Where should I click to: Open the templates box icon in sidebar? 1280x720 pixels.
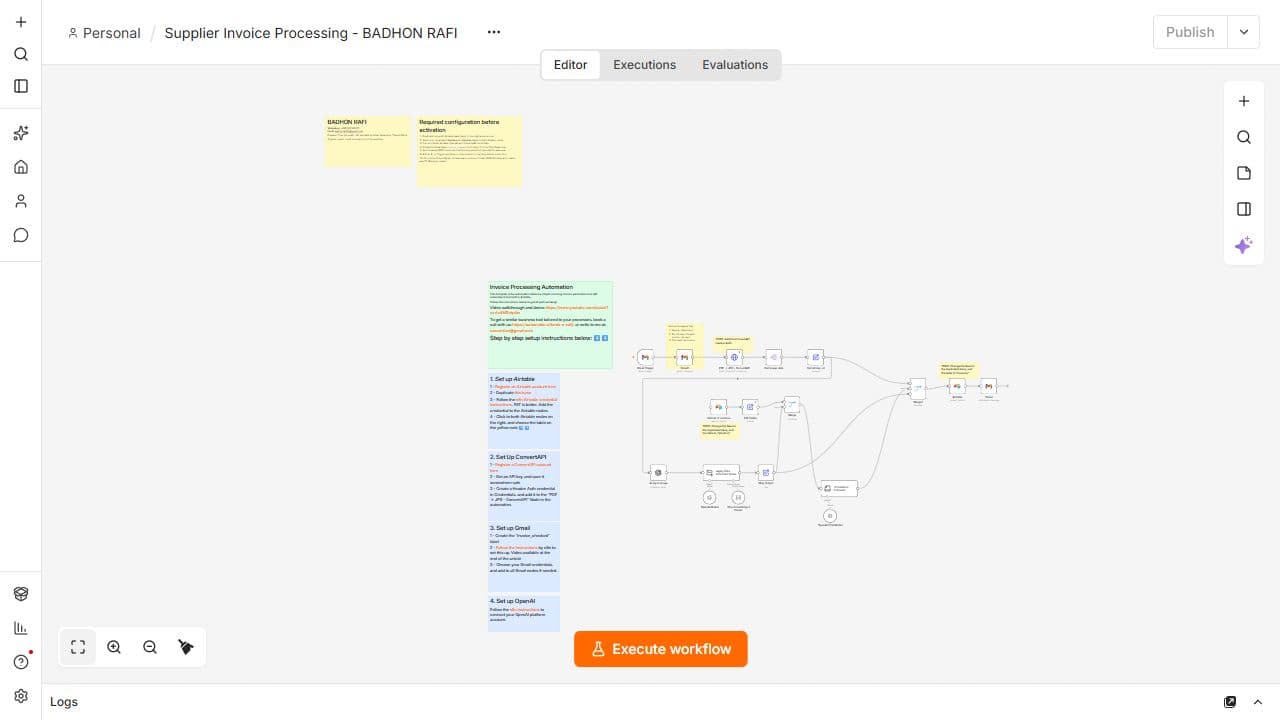pyautogui.click(x=21, y=594)
